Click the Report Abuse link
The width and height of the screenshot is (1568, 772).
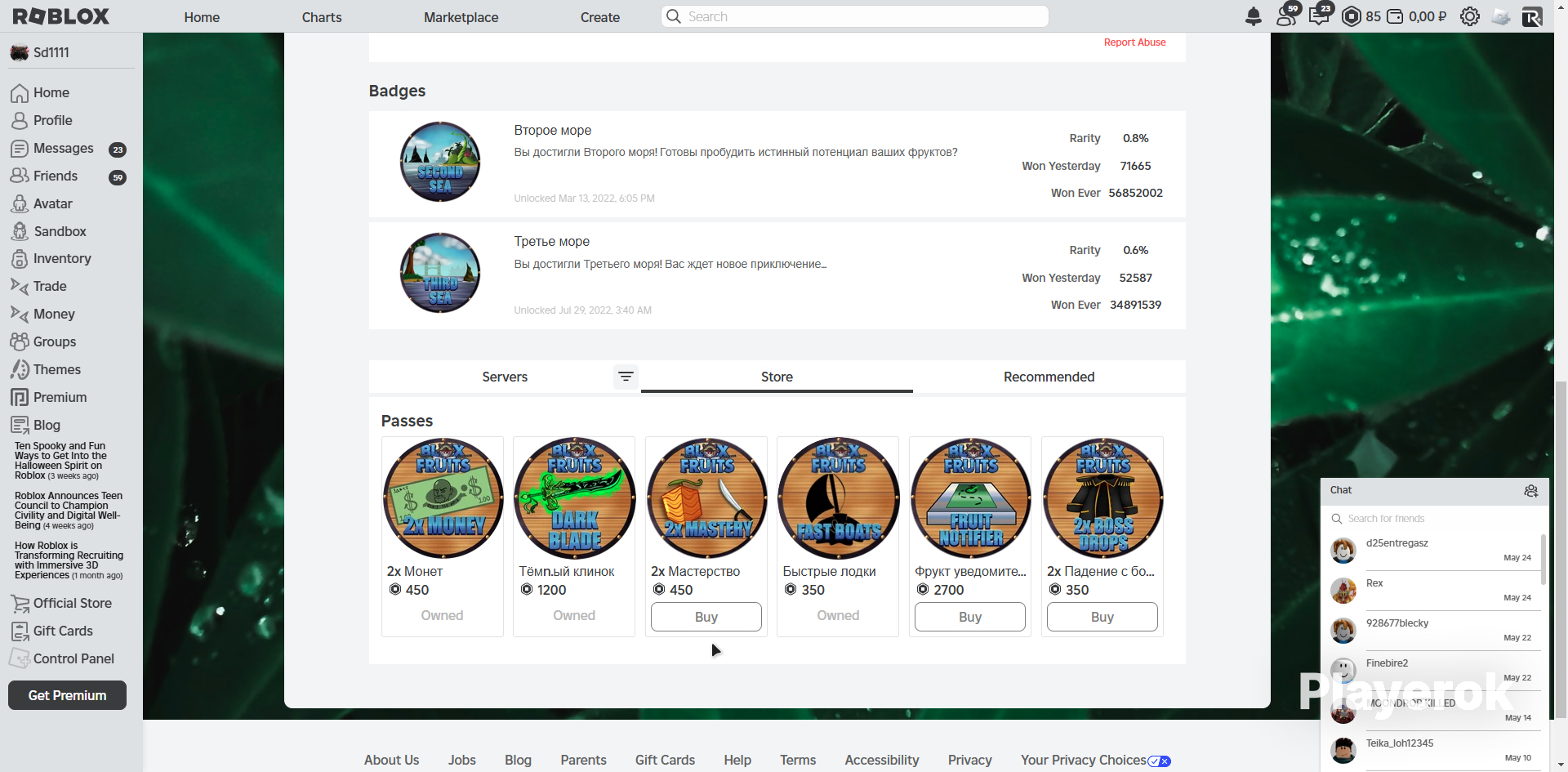point(1135,42)
